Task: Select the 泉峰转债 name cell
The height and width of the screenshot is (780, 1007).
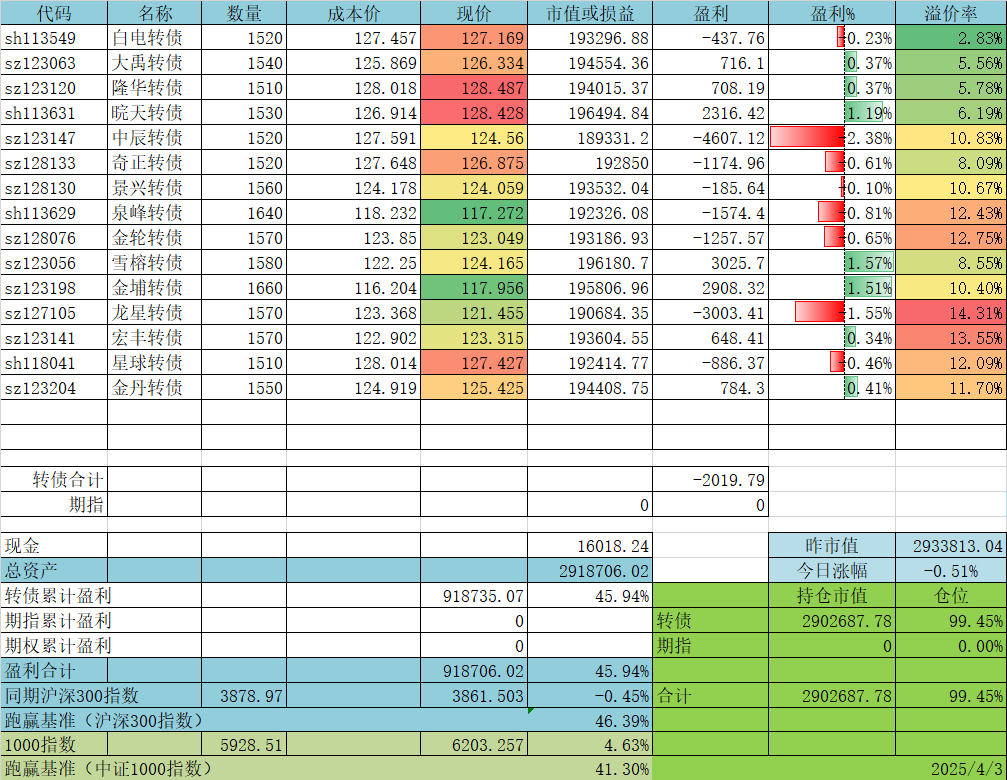Action: pyautogui.click(x=155, y=213)
